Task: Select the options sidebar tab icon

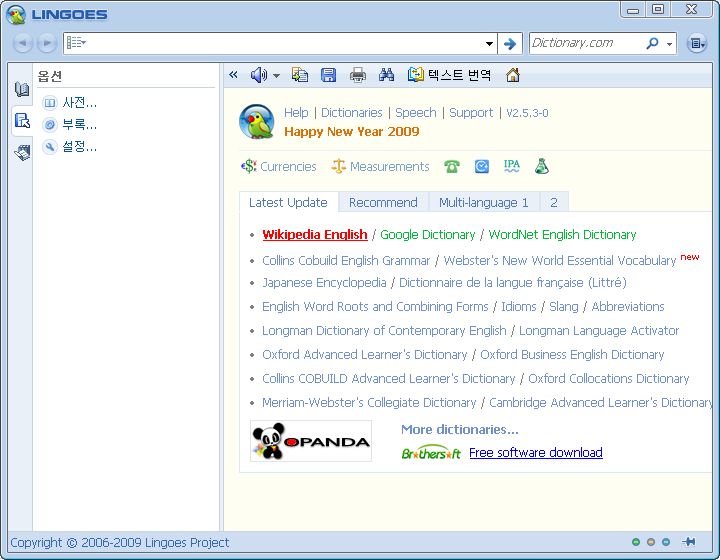Action: tap(22, 121)
